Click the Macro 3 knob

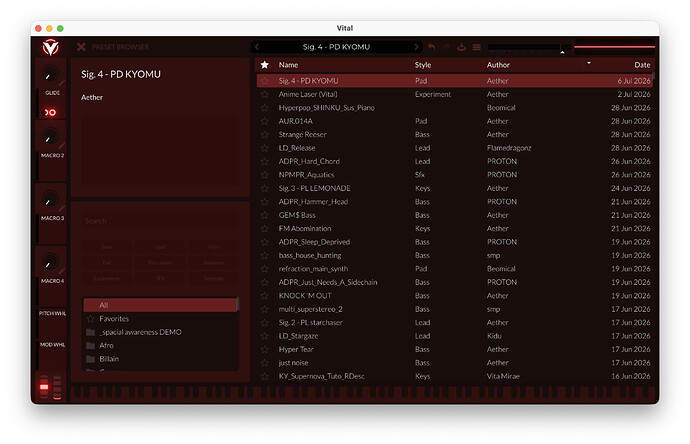[x=50, y=199]
